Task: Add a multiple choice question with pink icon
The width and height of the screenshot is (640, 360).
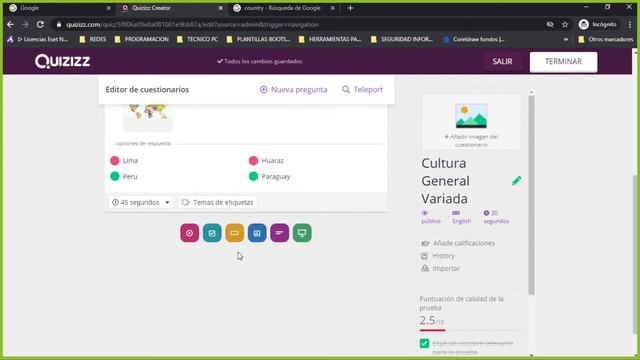Action: click(x=189, y=233)
